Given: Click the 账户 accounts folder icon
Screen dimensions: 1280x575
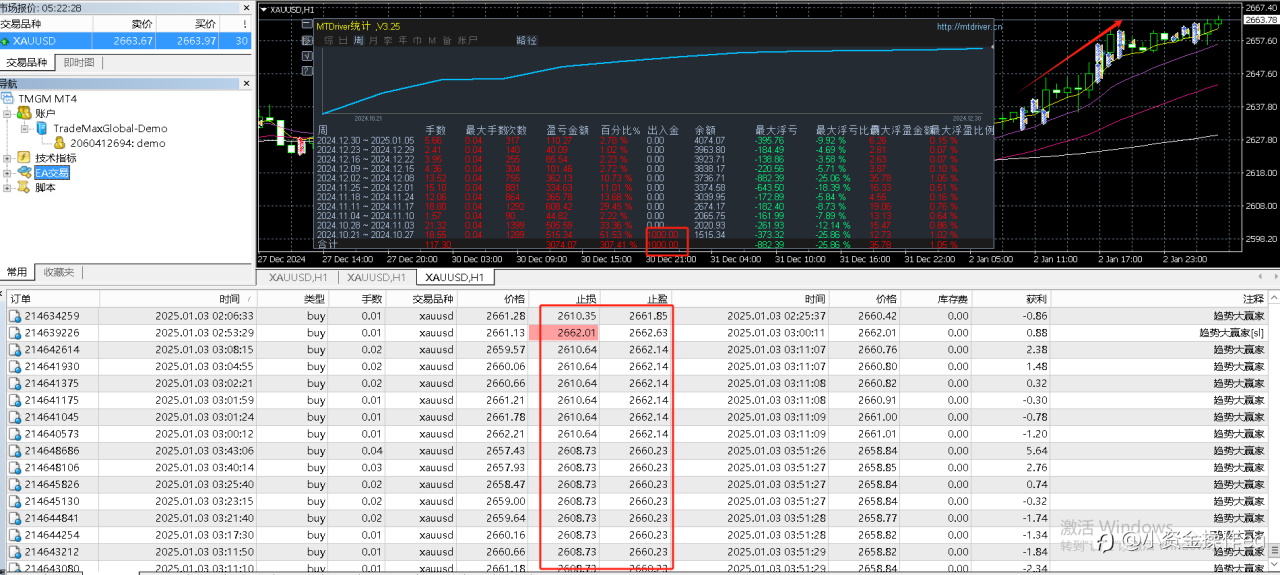Looking at the screenshot, I should [25, 114].
